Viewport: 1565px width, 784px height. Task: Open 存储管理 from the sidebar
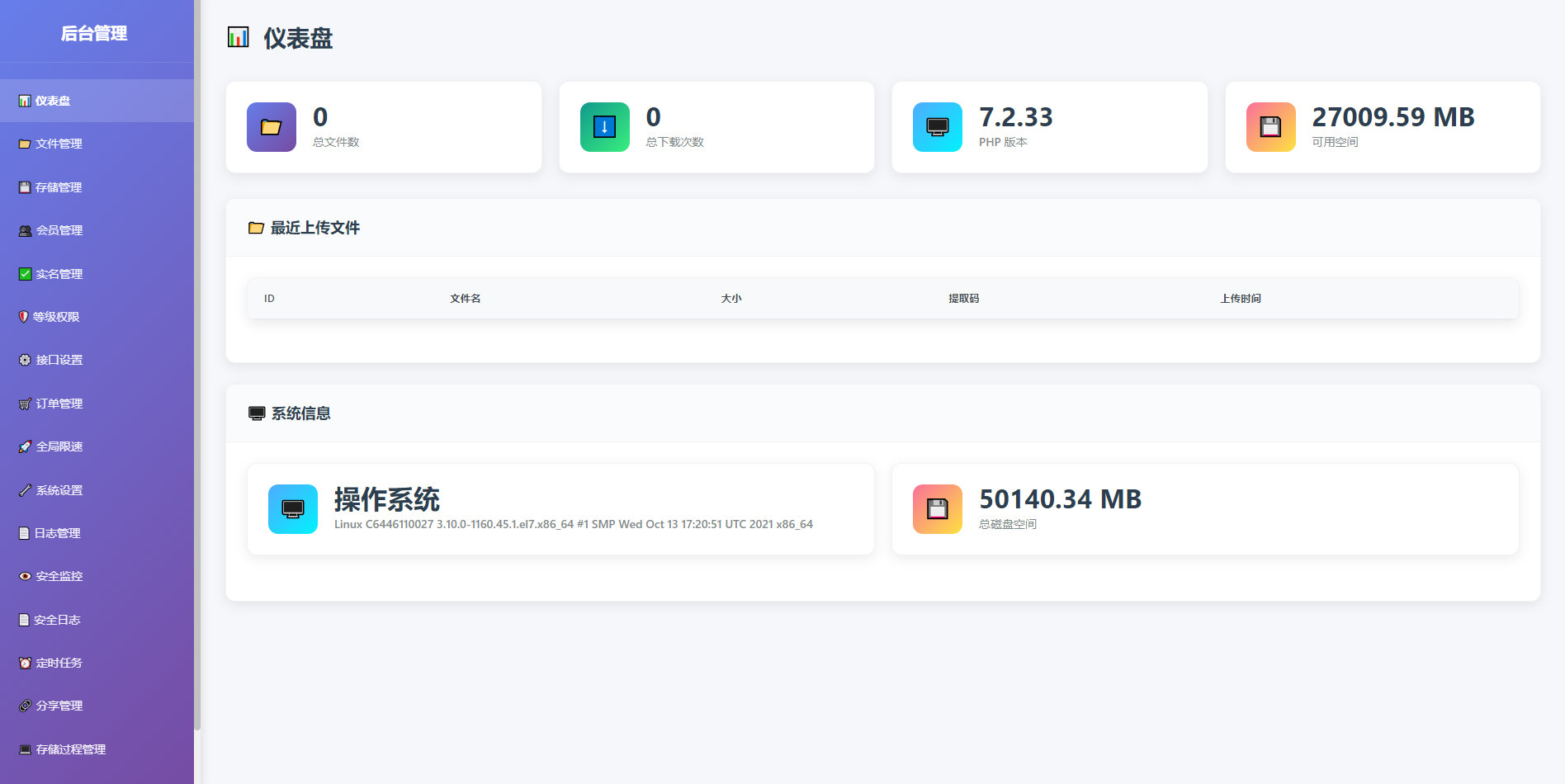coord(58,187)
